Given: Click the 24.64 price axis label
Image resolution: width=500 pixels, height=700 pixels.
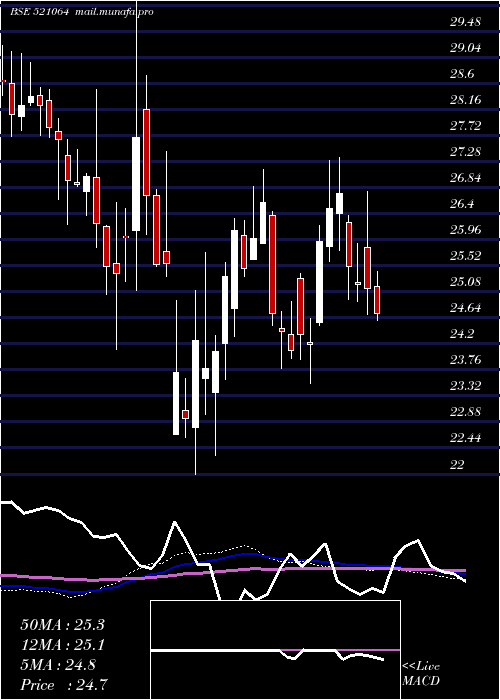Looking at the screenshot, I should click(466, 308).
